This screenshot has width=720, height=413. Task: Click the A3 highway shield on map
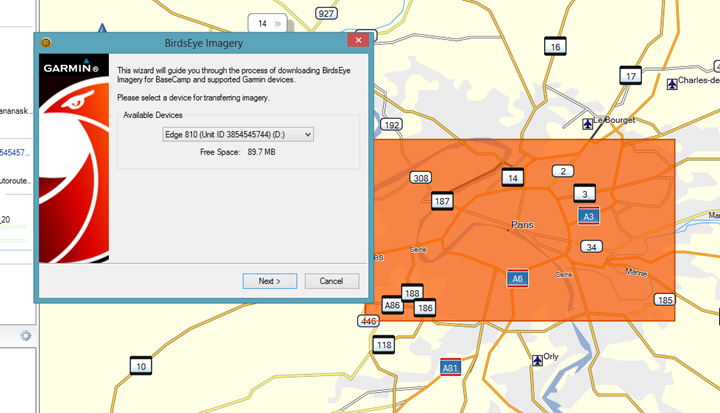coord(589,216)
